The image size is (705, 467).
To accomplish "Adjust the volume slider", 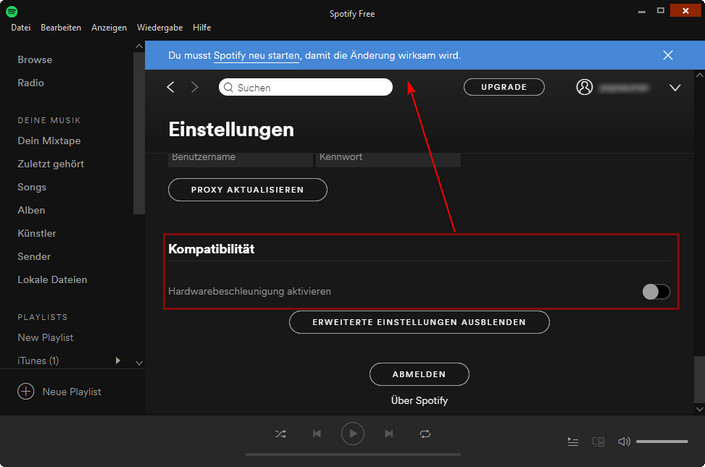I will tap(662, 442).
